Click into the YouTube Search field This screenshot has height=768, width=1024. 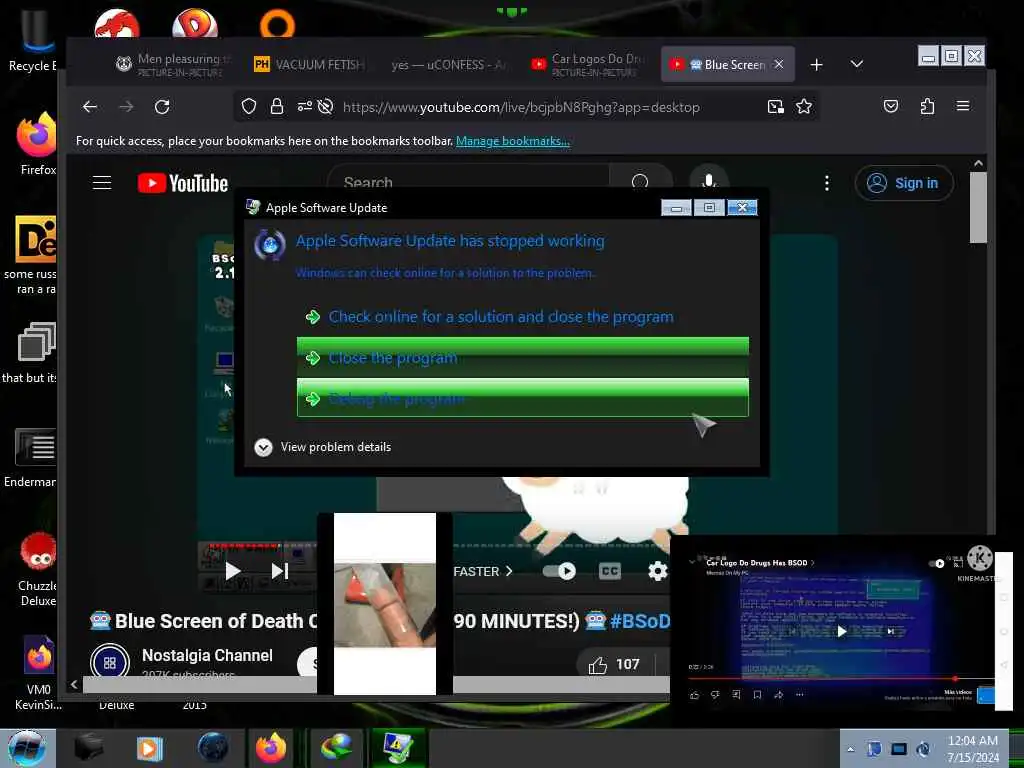467,181
